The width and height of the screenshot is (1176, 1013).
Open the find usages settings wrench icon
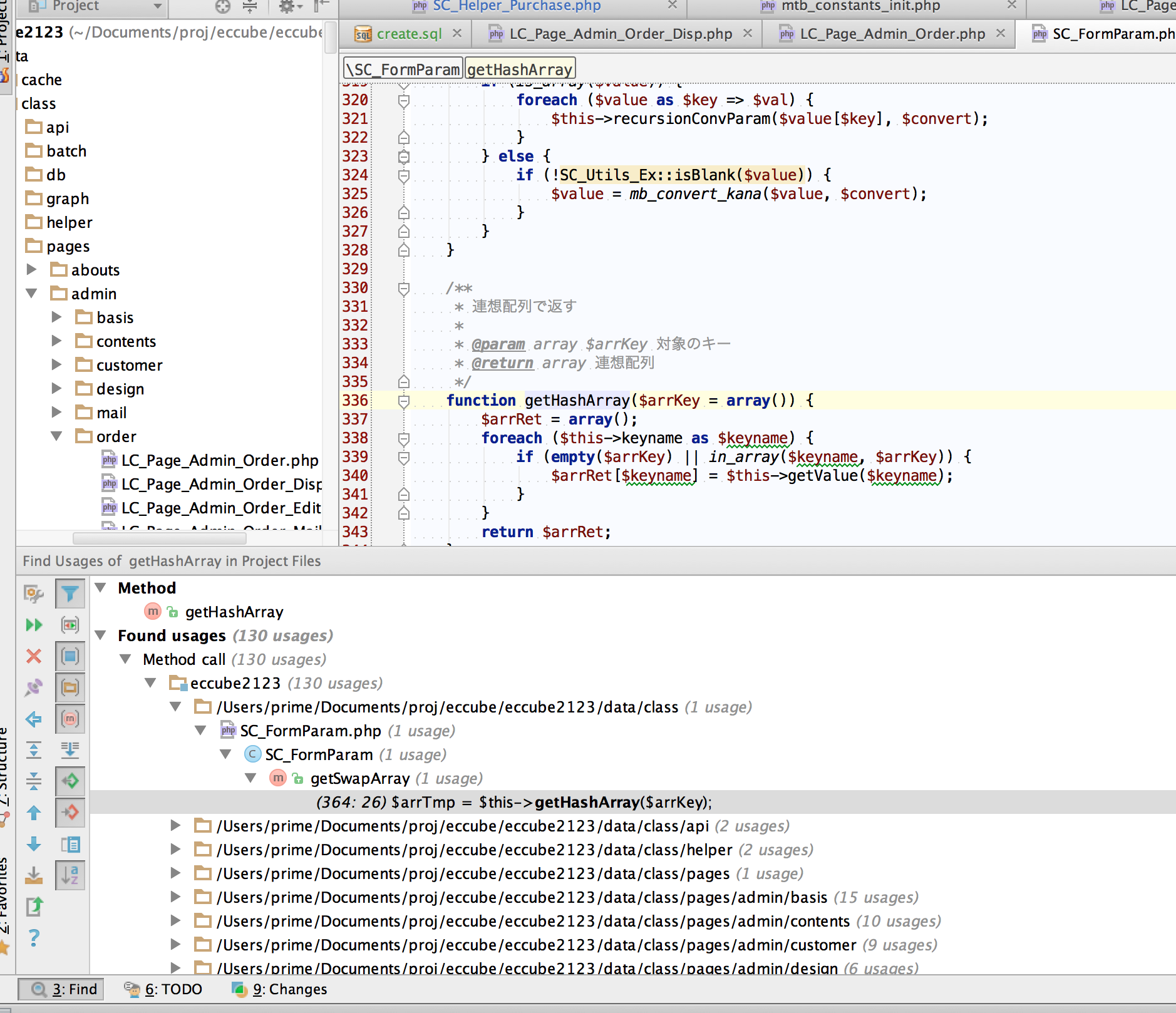coord(34,593)
